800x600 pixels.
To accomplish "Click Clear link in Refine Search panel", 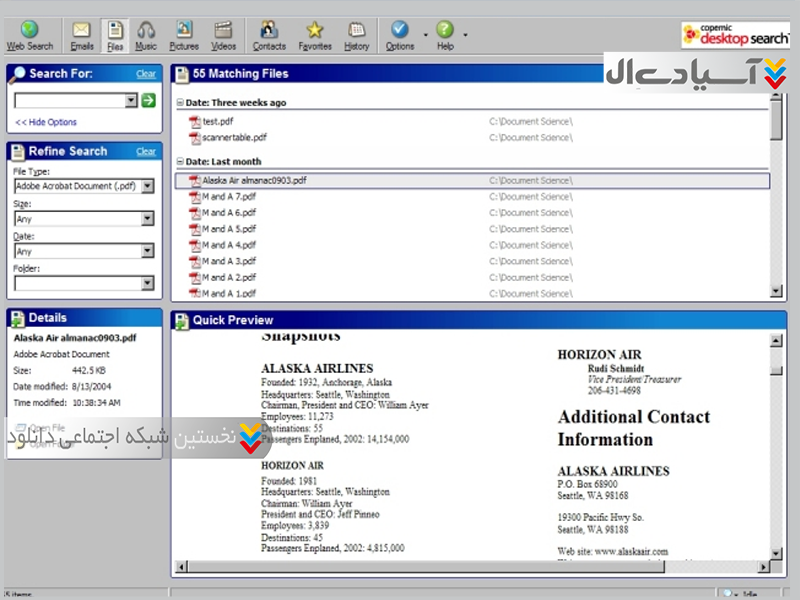I will point(146,151).
